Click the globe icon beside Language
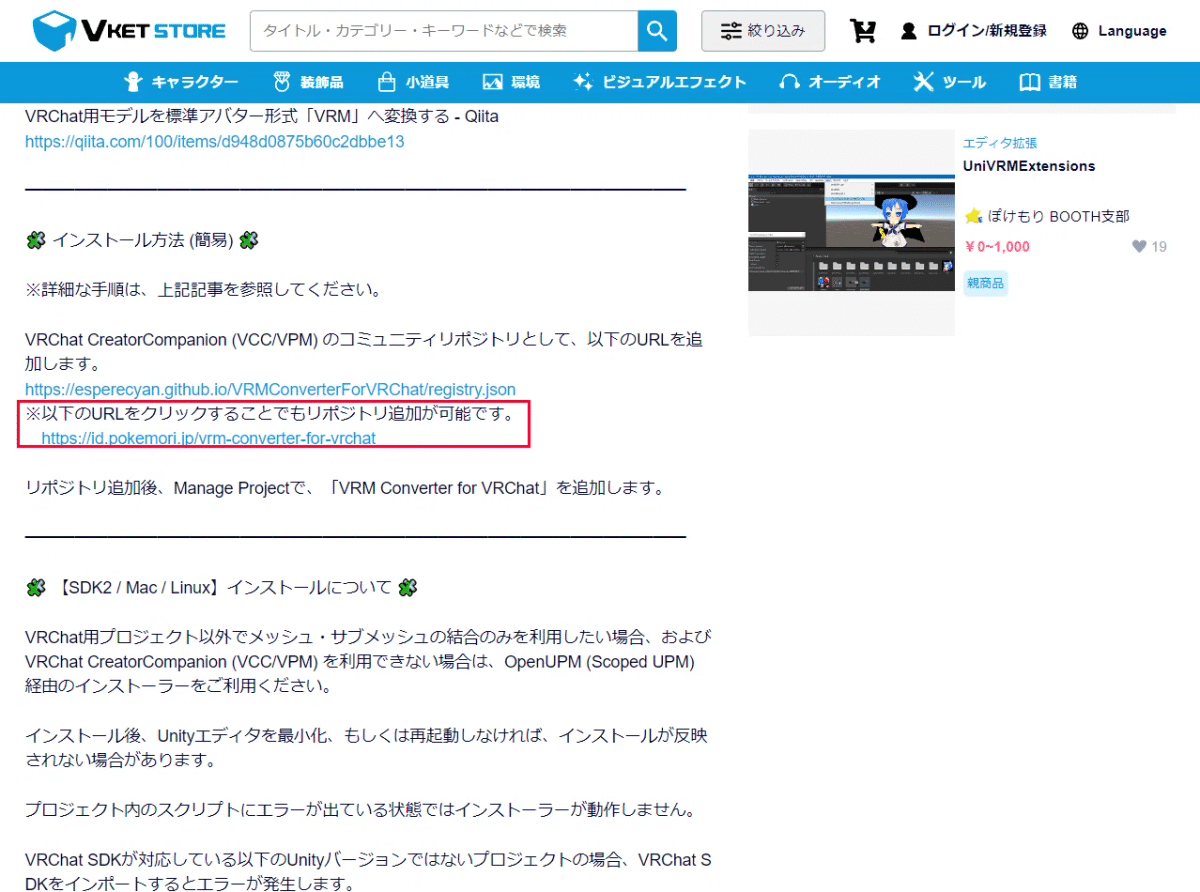 click(1080, 31)
